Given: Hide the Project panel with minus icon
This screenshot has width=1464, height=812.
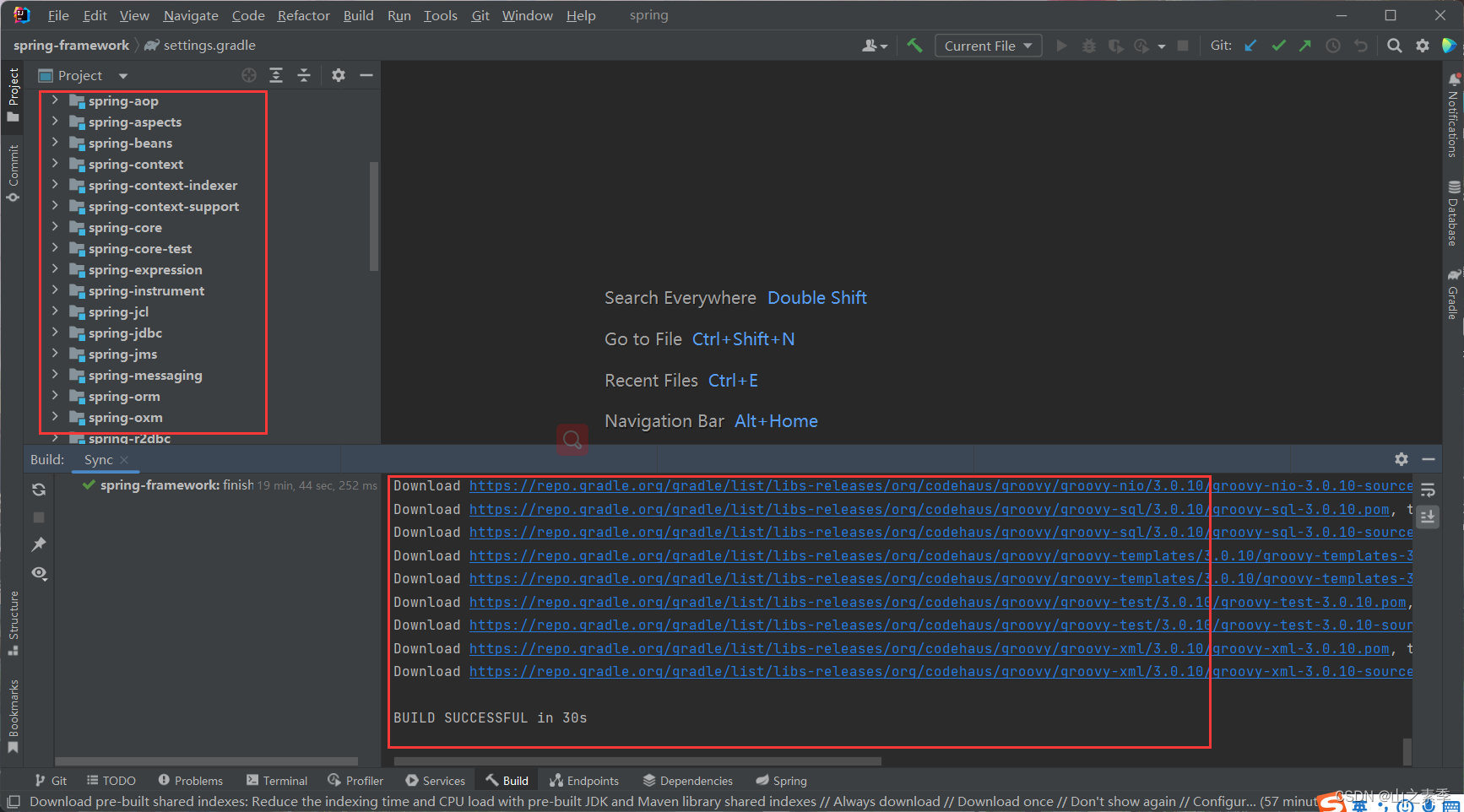Looking at the screenshot, I should click(366, 75).
